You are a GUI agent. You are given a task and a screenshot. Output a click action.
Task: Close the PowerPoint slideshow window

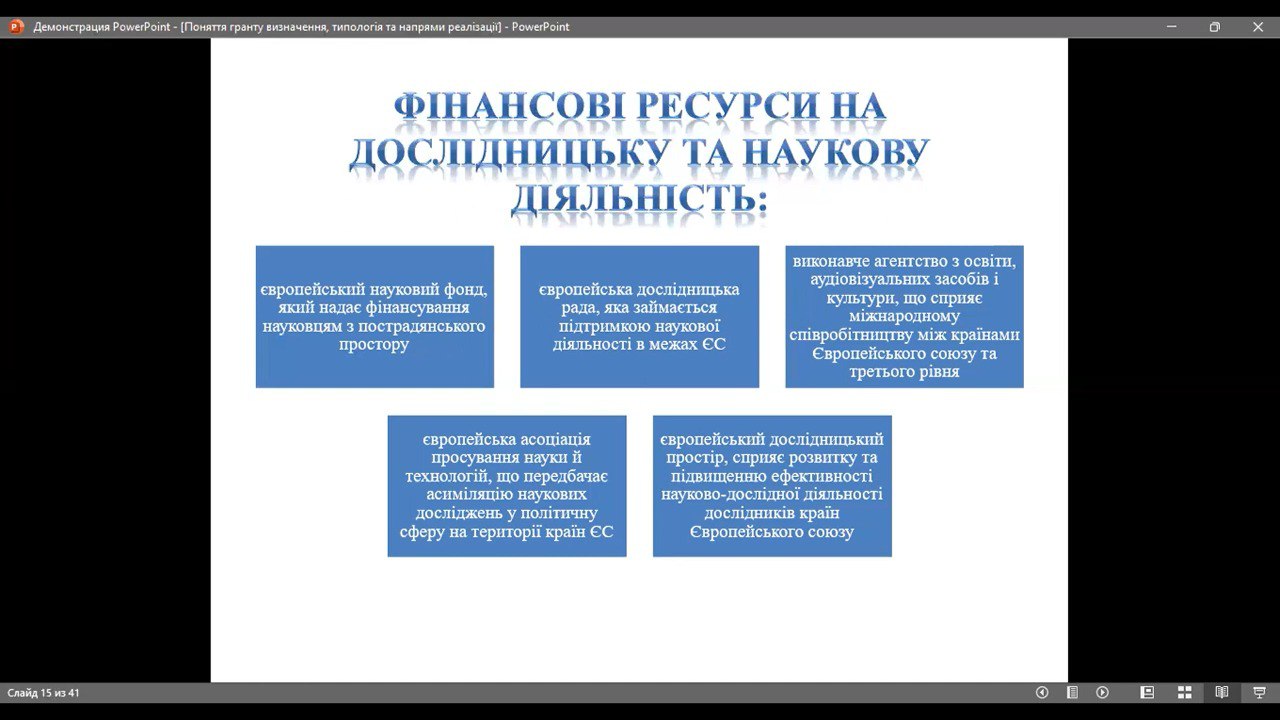[1258, 27]
